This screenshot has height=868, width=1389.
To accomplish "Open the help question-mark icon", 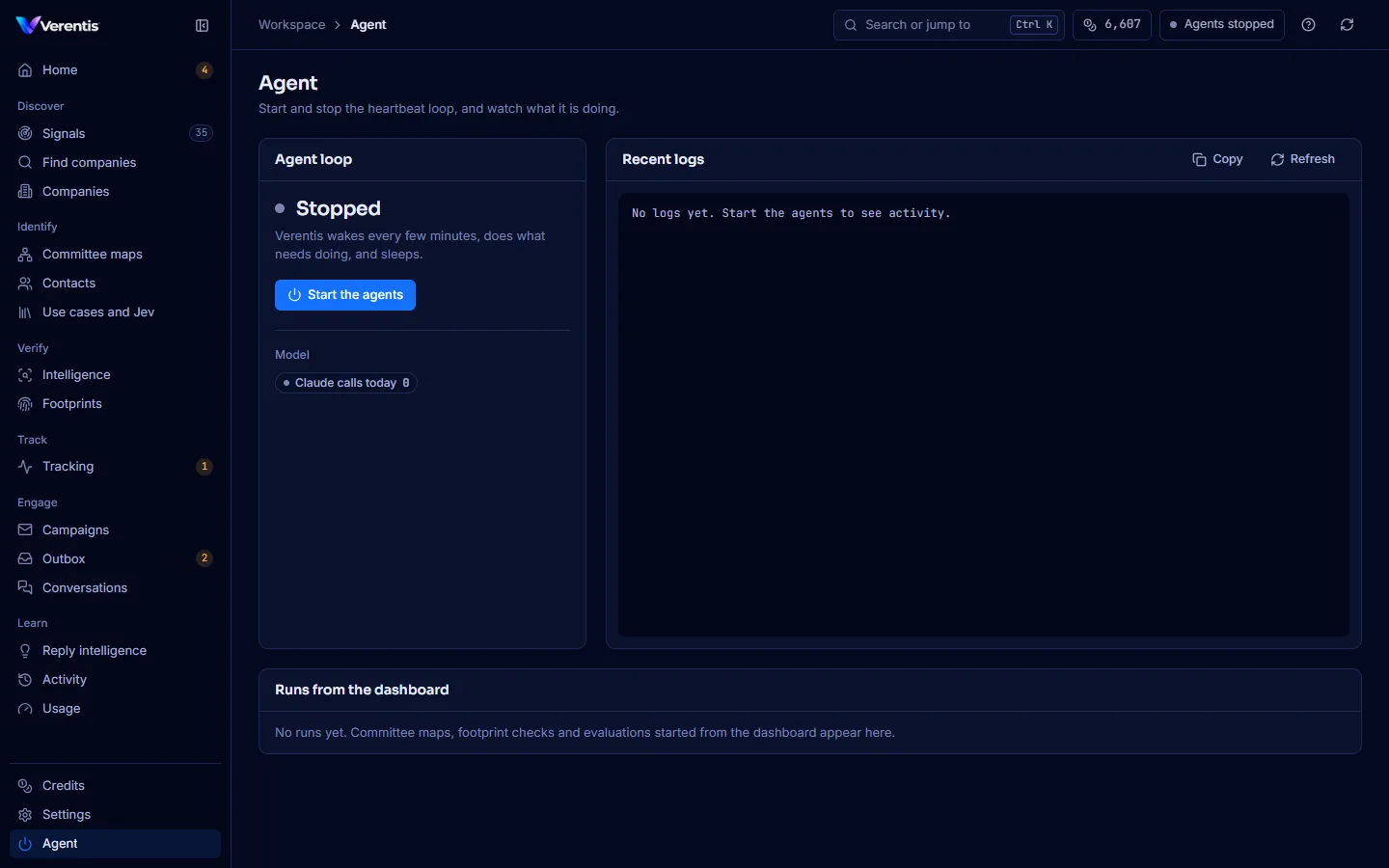I will (x=1308, y=25).
